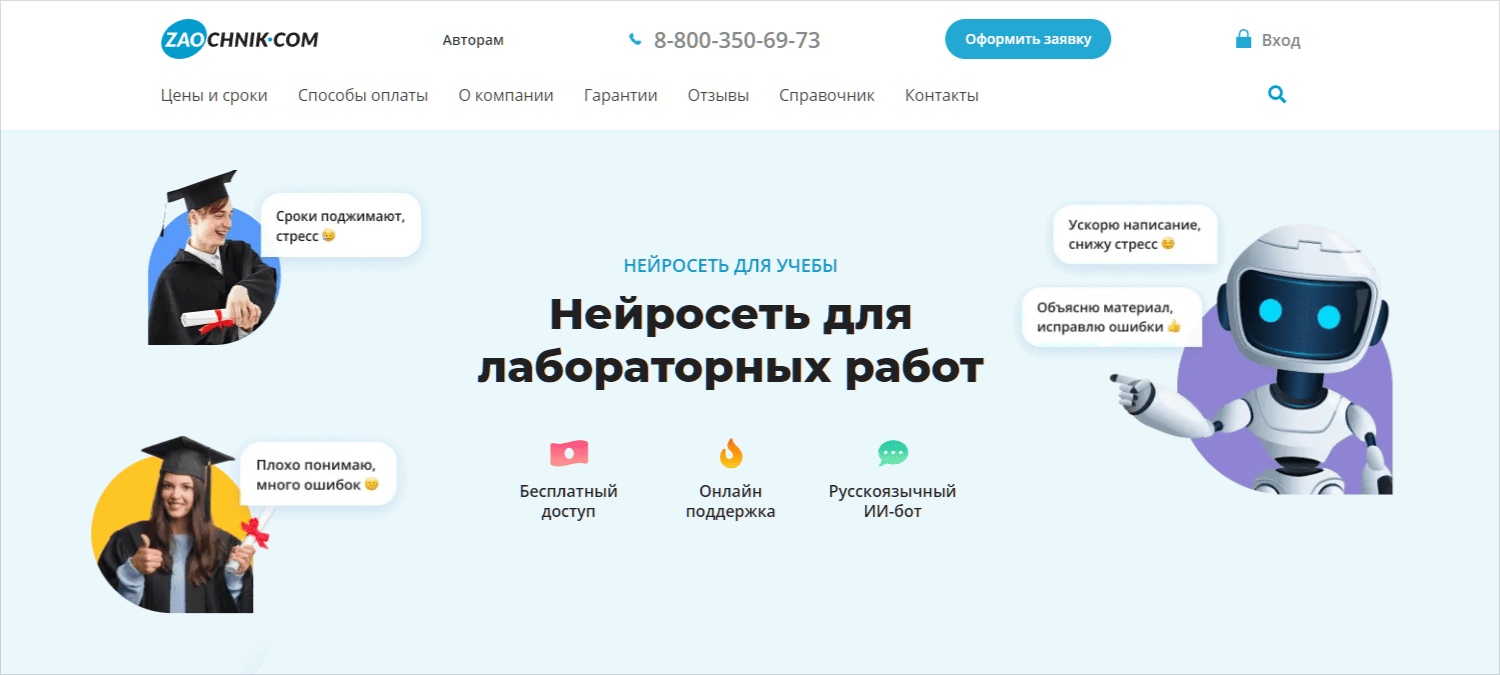Viewport: 1500px width, 675px height.
Task: Click the female graduate photo
Action: [180, 530]
